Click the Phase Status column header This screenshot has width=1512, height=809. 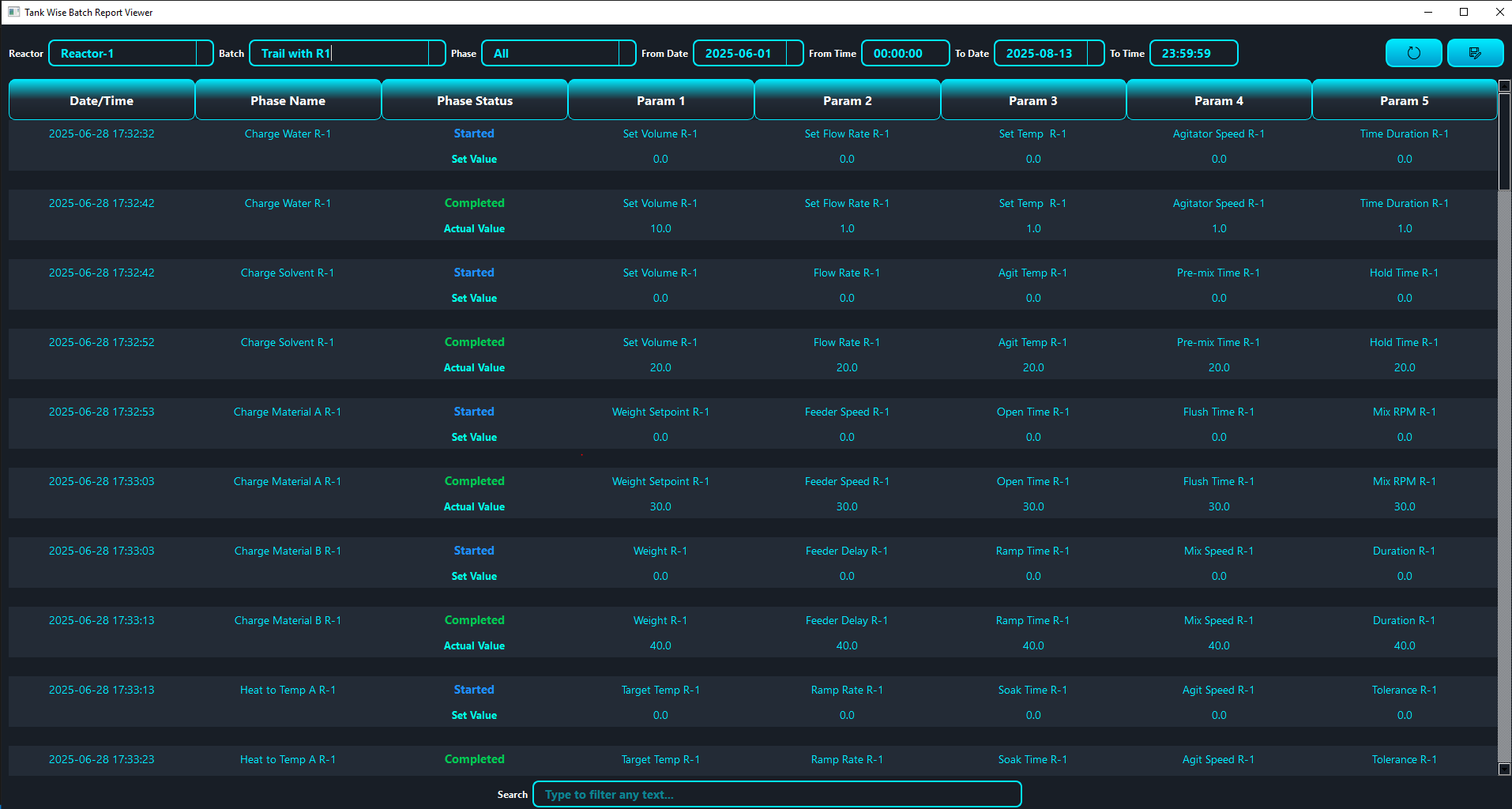click(474, 100)
